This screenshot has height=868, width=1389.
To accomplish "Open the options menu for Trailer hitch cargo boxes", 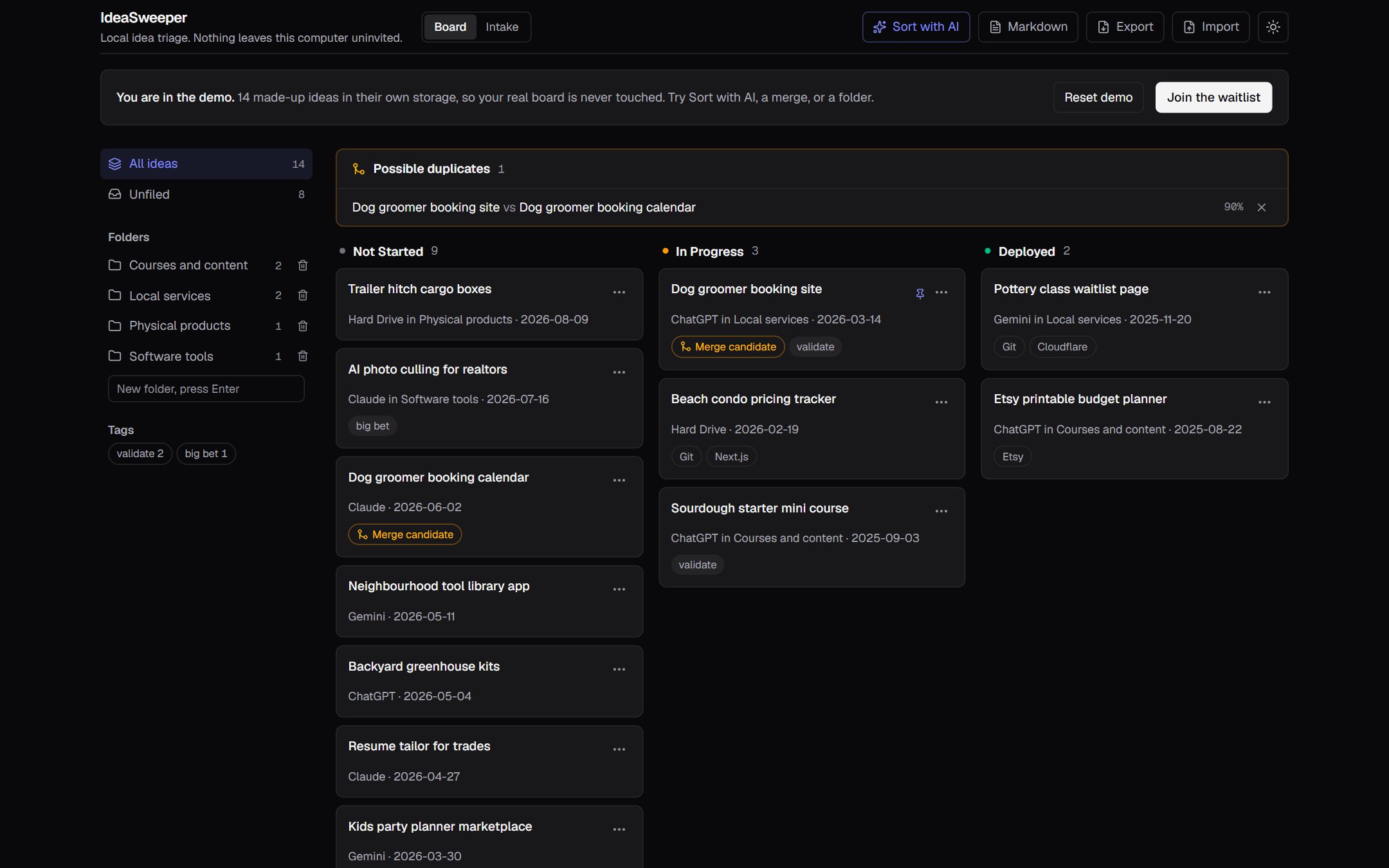I will 619,292.
